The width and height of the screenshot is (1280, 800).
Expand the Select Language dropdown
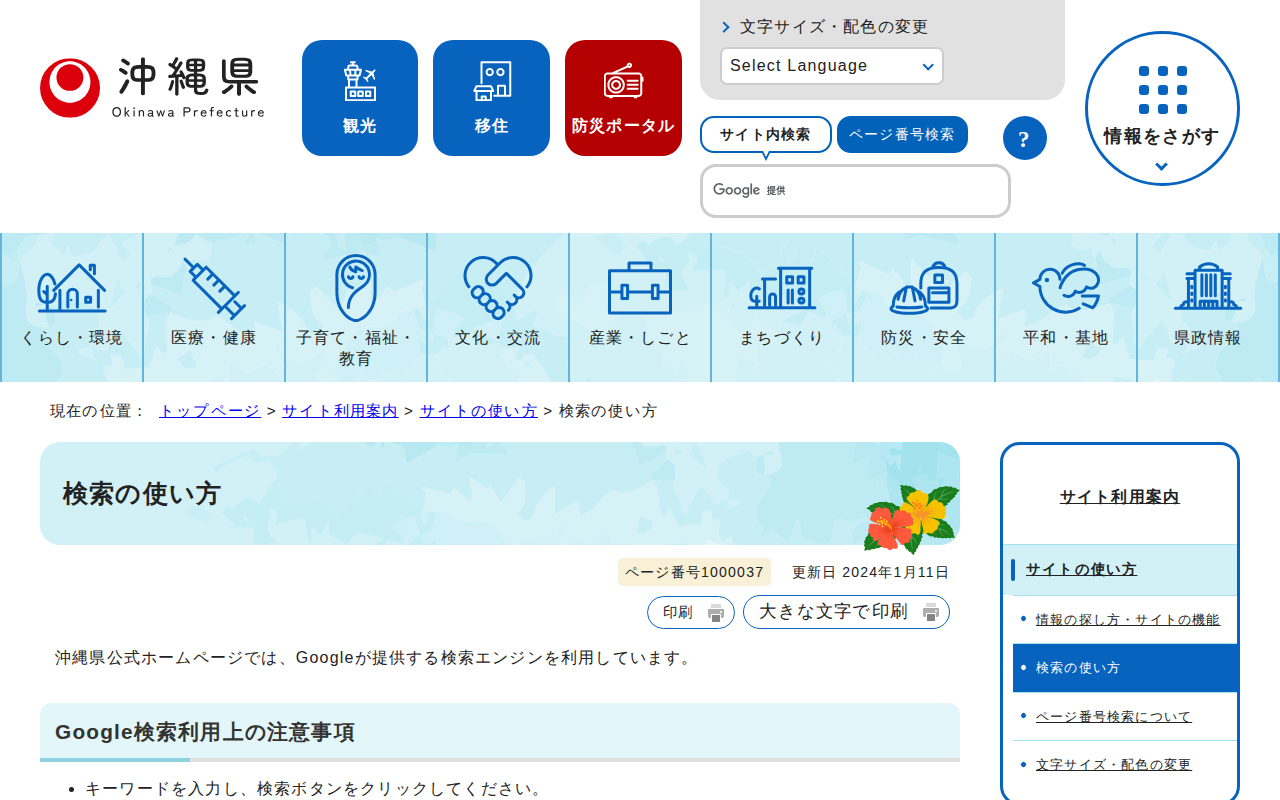coord(832,66)
